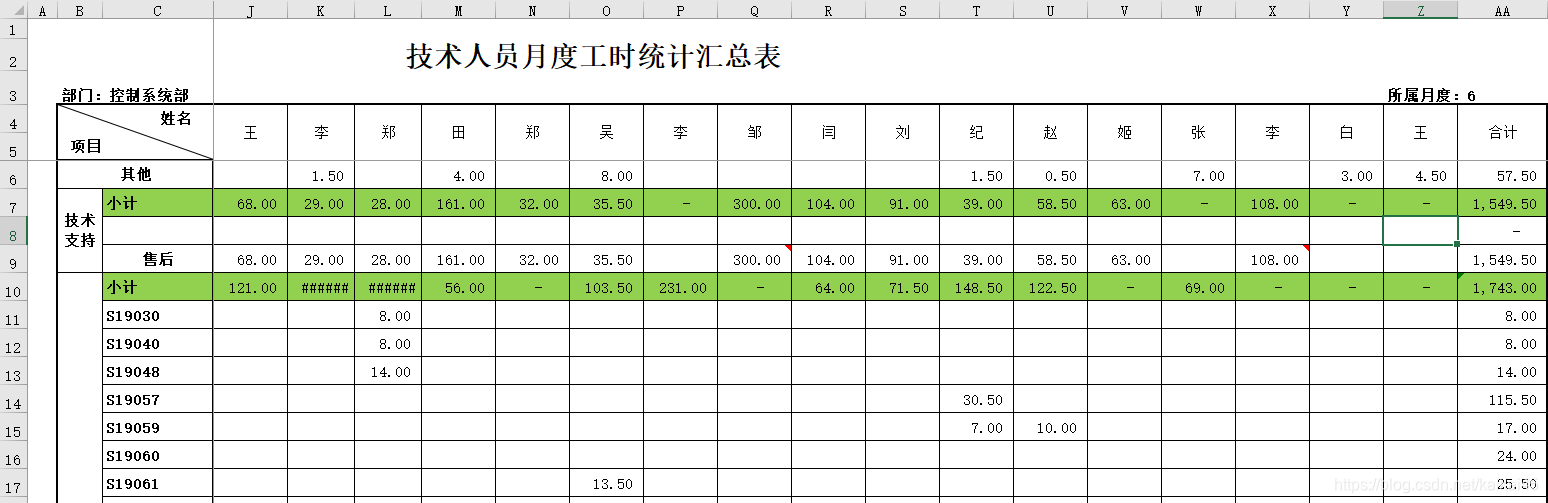The image size is (1548, 503).
Task: Click the name 田 in the header row
Action: (458, 132)
